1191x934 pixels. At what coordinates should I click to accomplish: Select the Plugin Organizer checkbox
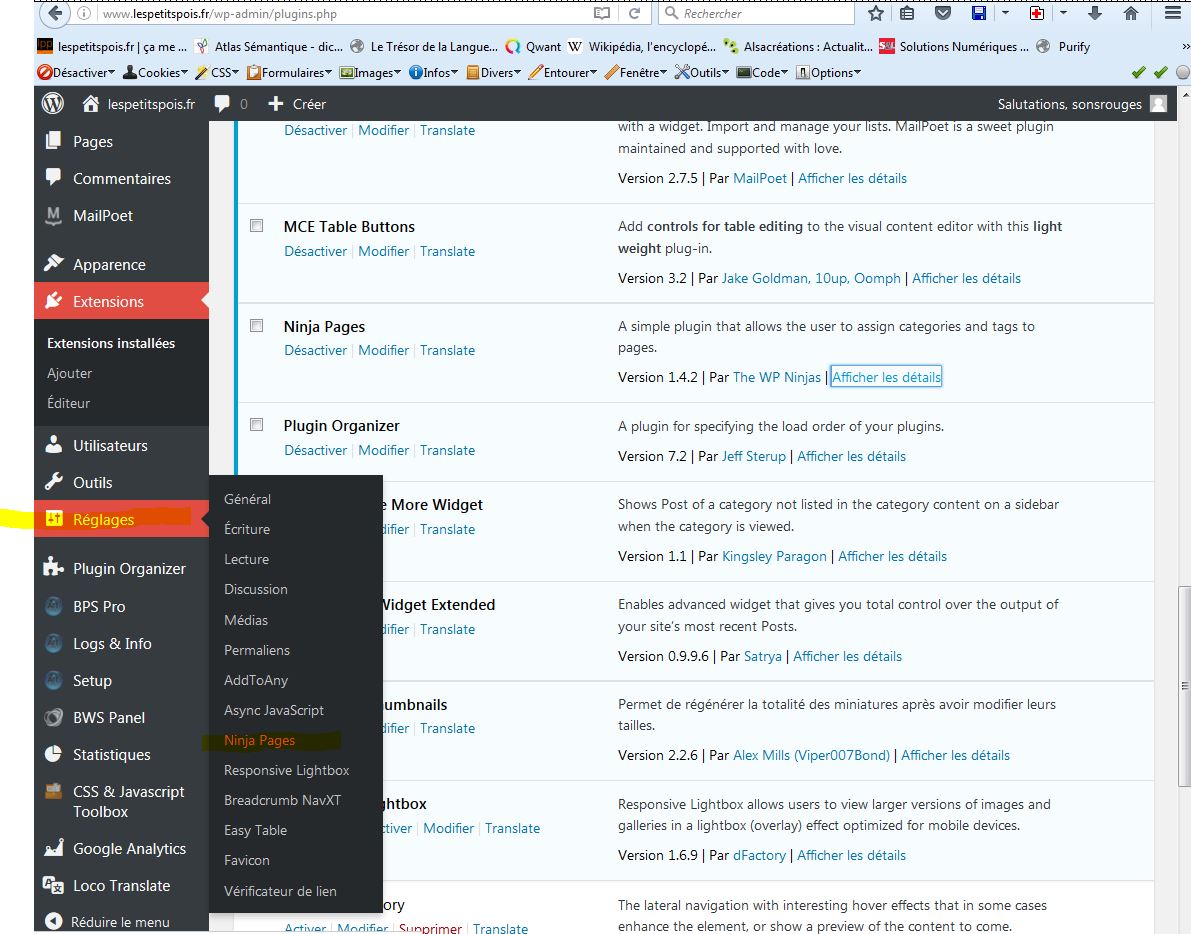point(257,425)
